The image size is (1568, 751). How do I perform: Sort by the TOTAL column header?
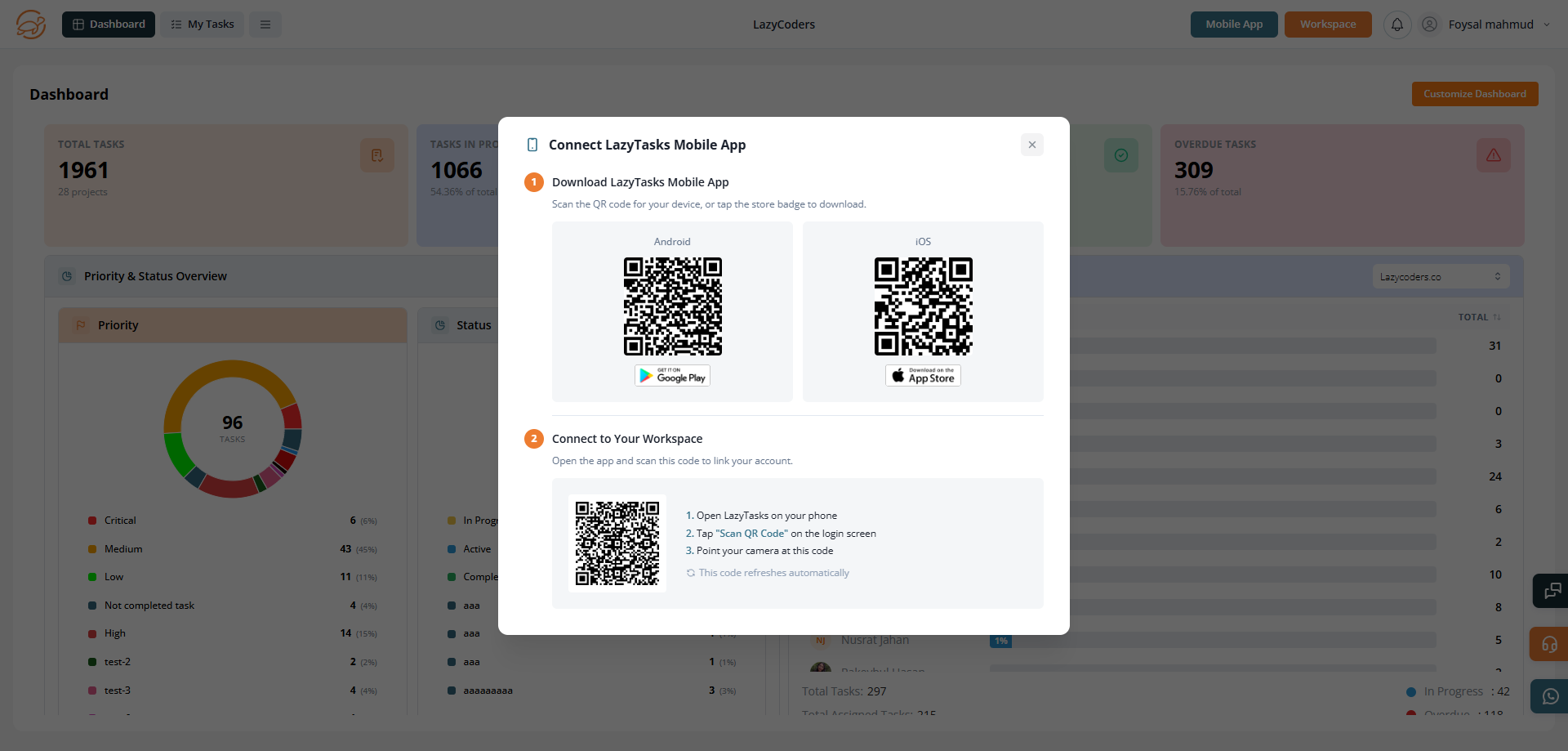1479,317
